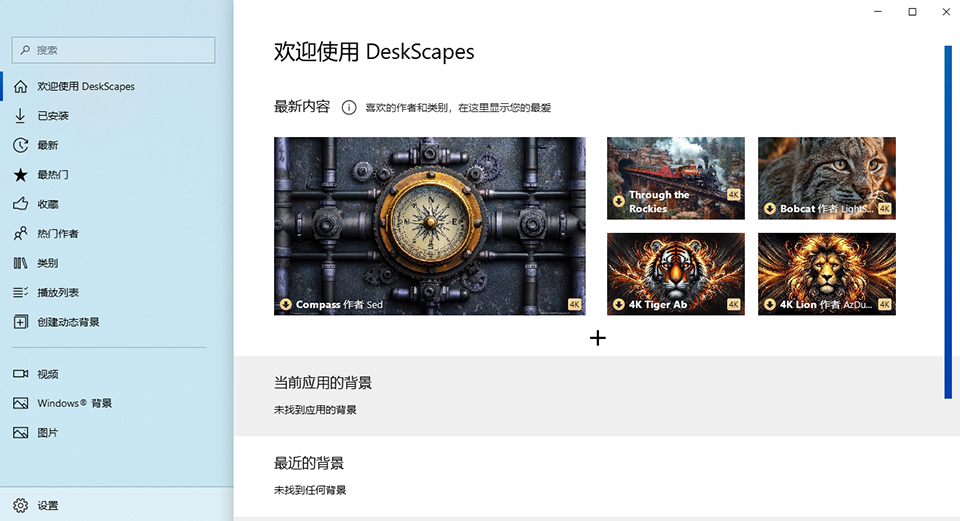Viewport: 960px width, 521px height.
Task: Select 收藏 in the sidebar
Action: (x=116, y=204)
